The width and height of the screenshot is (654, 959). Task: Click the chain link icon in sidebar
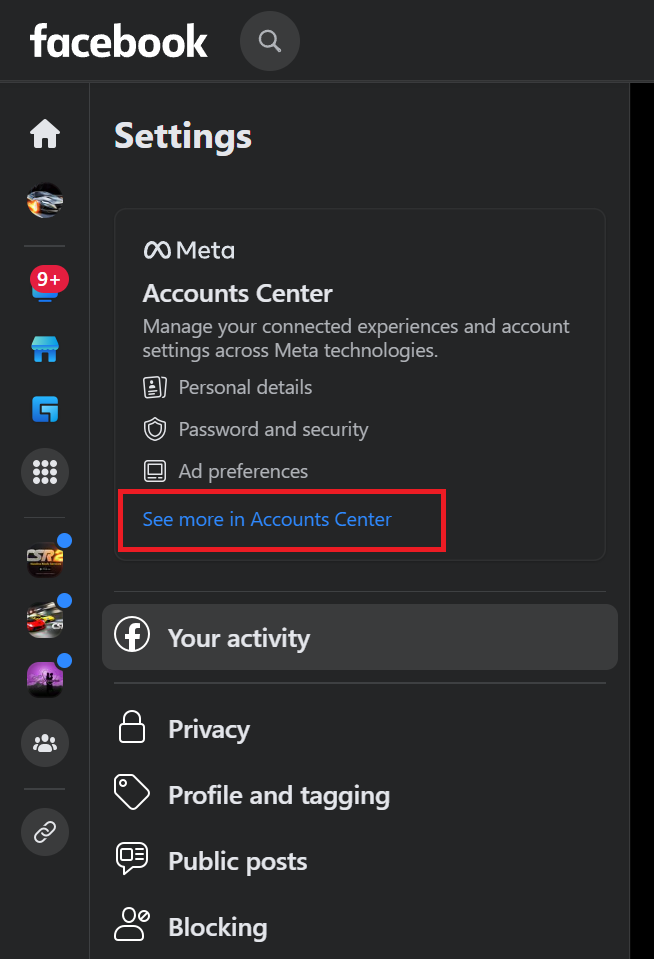(x=45, y=832)
